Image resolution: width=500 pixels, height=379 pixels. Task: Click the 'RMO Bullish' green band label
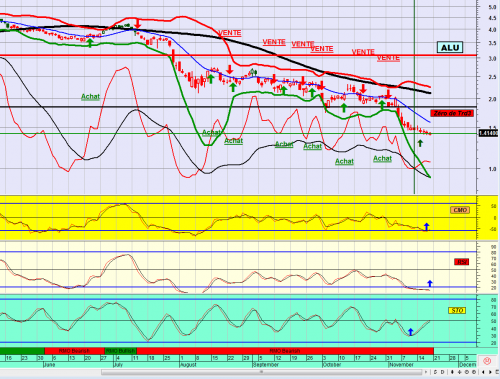(120, 351)
